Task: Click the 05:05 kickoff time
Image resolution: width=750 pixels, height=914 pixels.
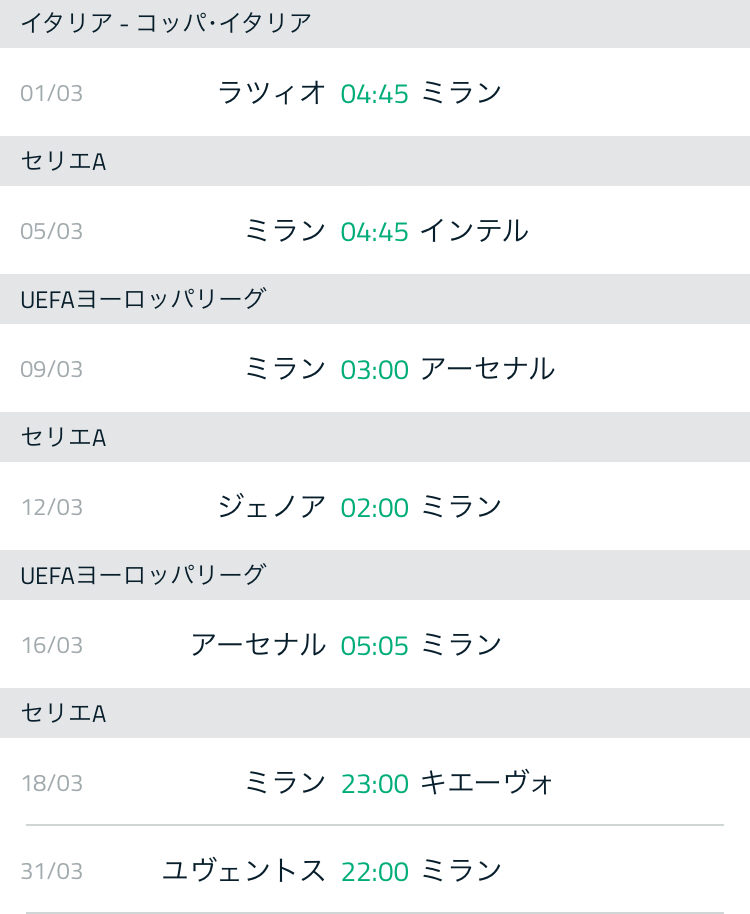Action: (x=374, y=646)
